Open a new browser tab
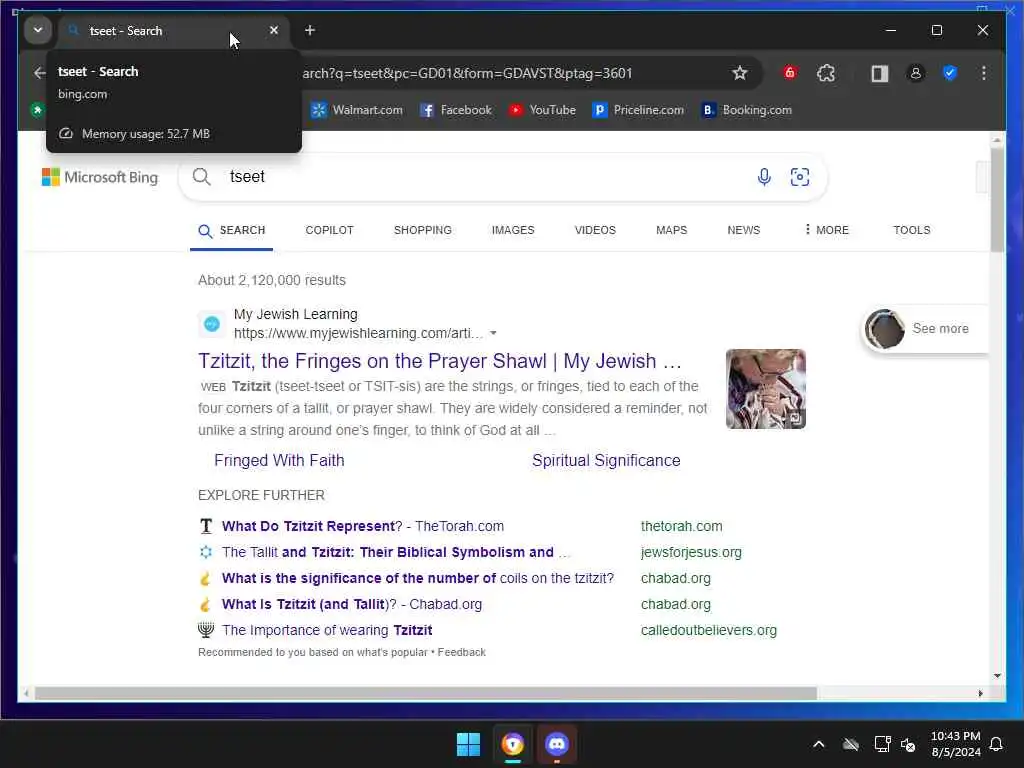This screenshot has width=1024, height=768. 310,30
